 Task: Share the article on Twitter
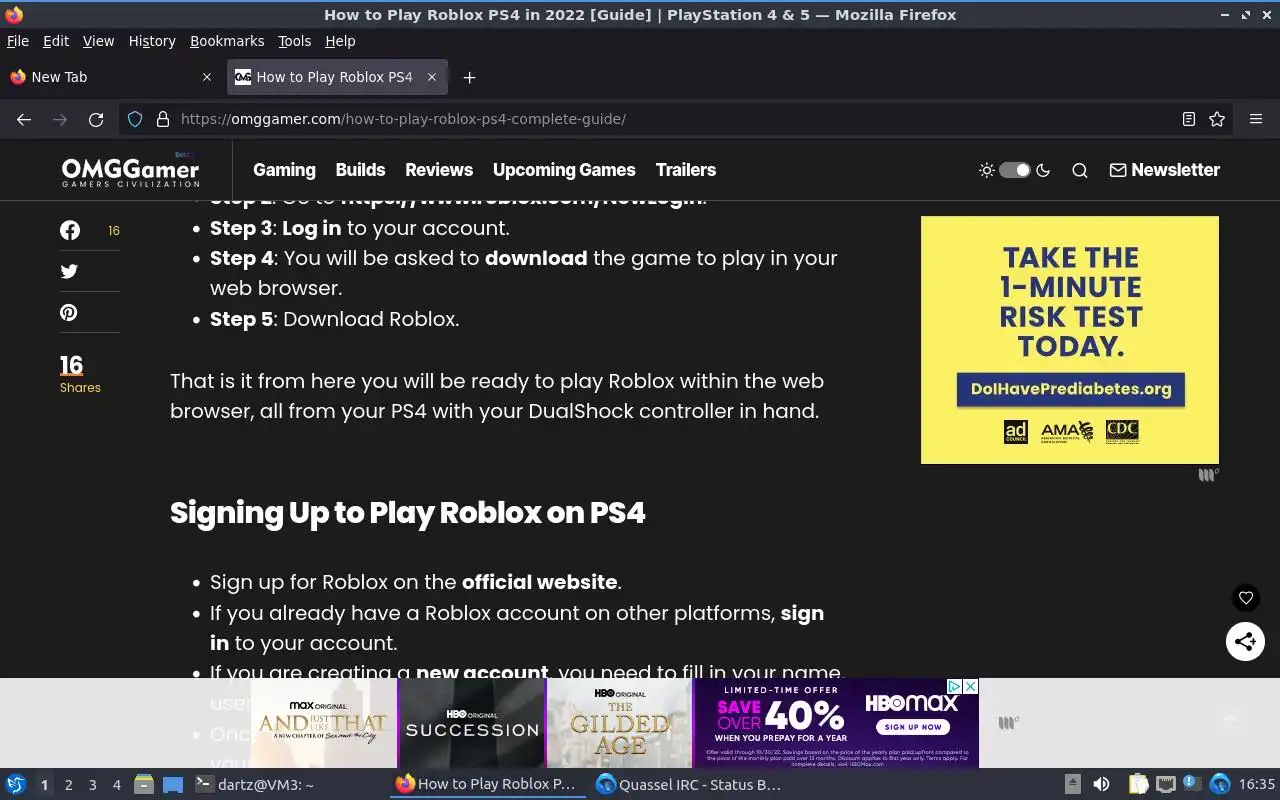69,271
